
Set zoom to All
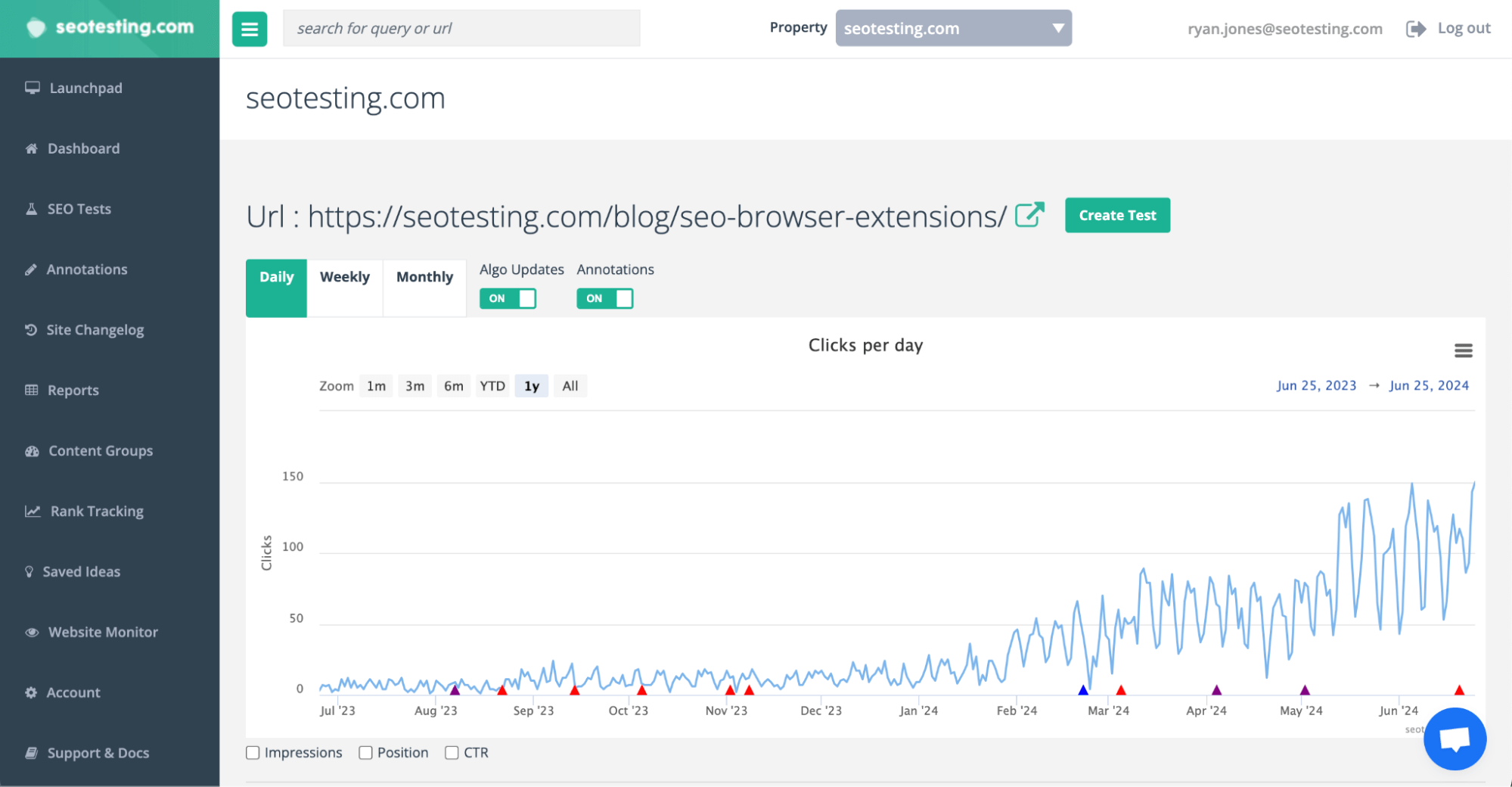[x=570, y=386]
